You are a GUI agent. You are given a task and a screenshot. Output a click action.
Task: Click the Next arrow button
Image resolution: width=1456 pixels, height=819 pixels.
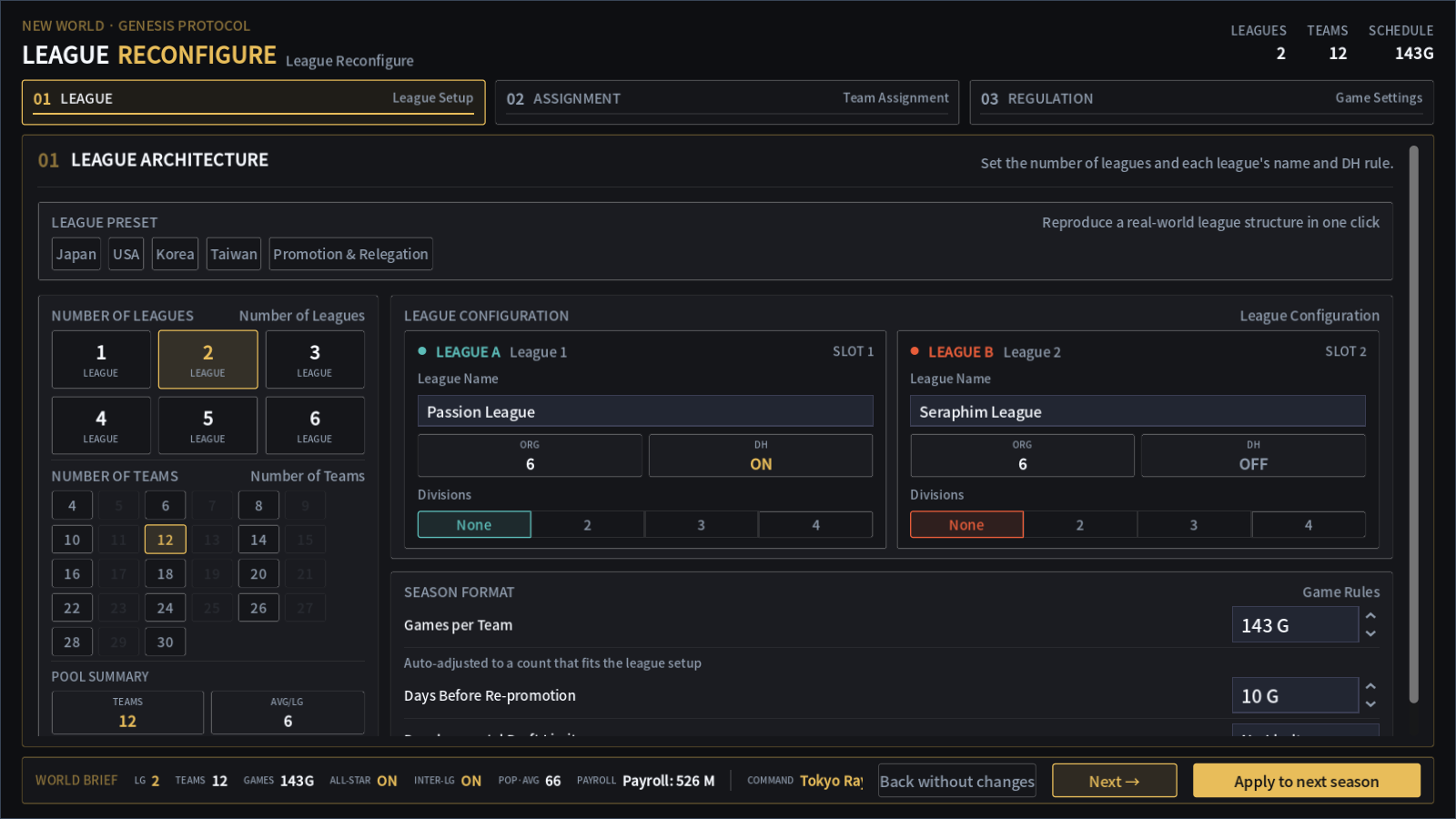pos(1114,781)
